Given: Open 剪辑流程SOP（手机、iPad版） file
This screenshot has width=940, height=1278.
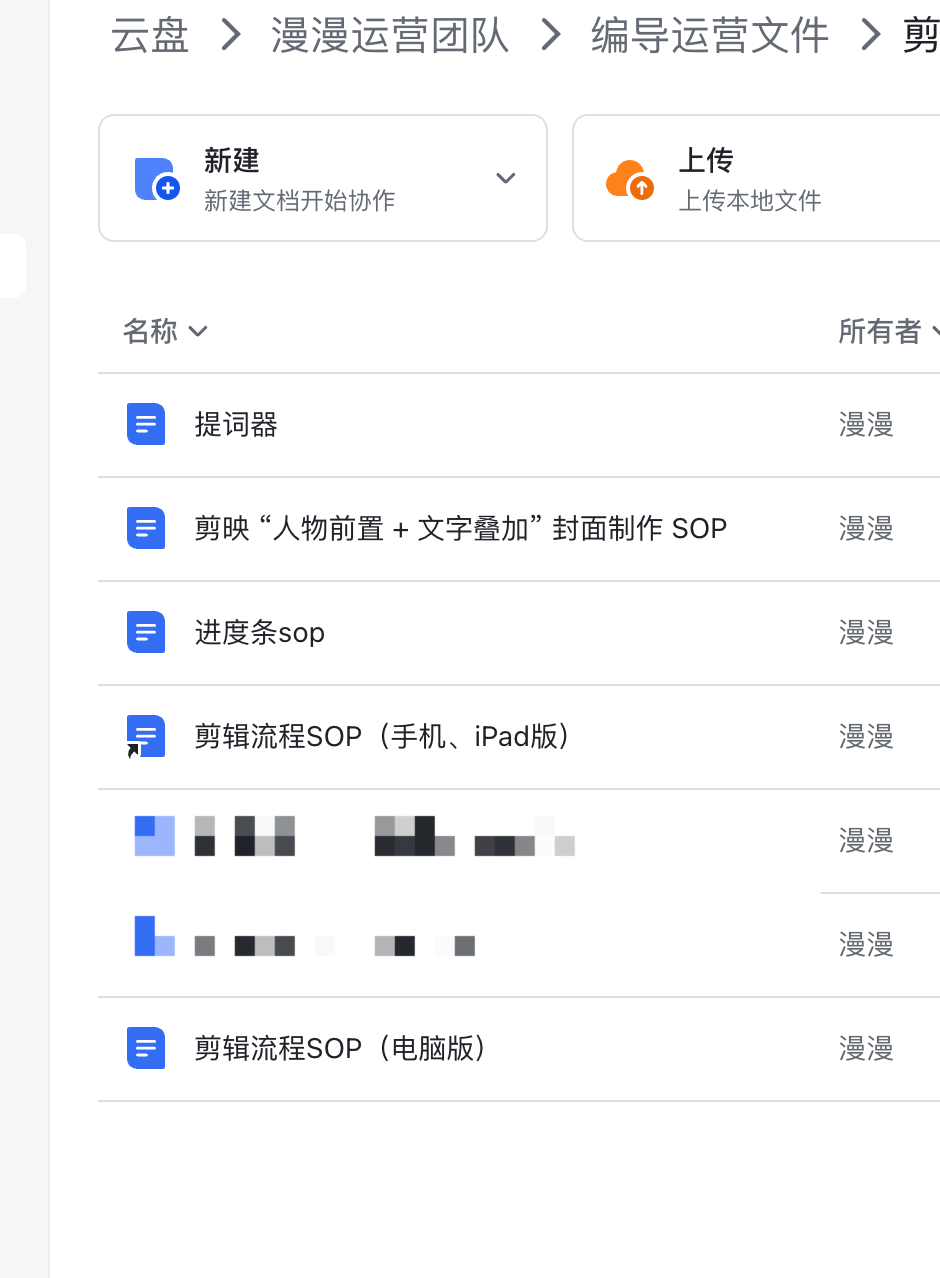Looking at the screenshot, I should (382, 737).
